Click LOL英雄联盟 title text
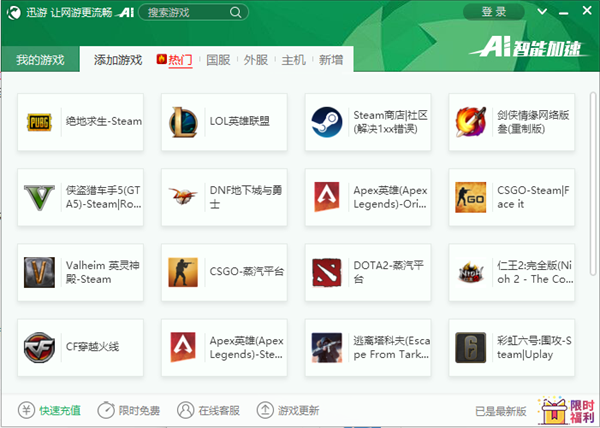 tap(240, 121)
